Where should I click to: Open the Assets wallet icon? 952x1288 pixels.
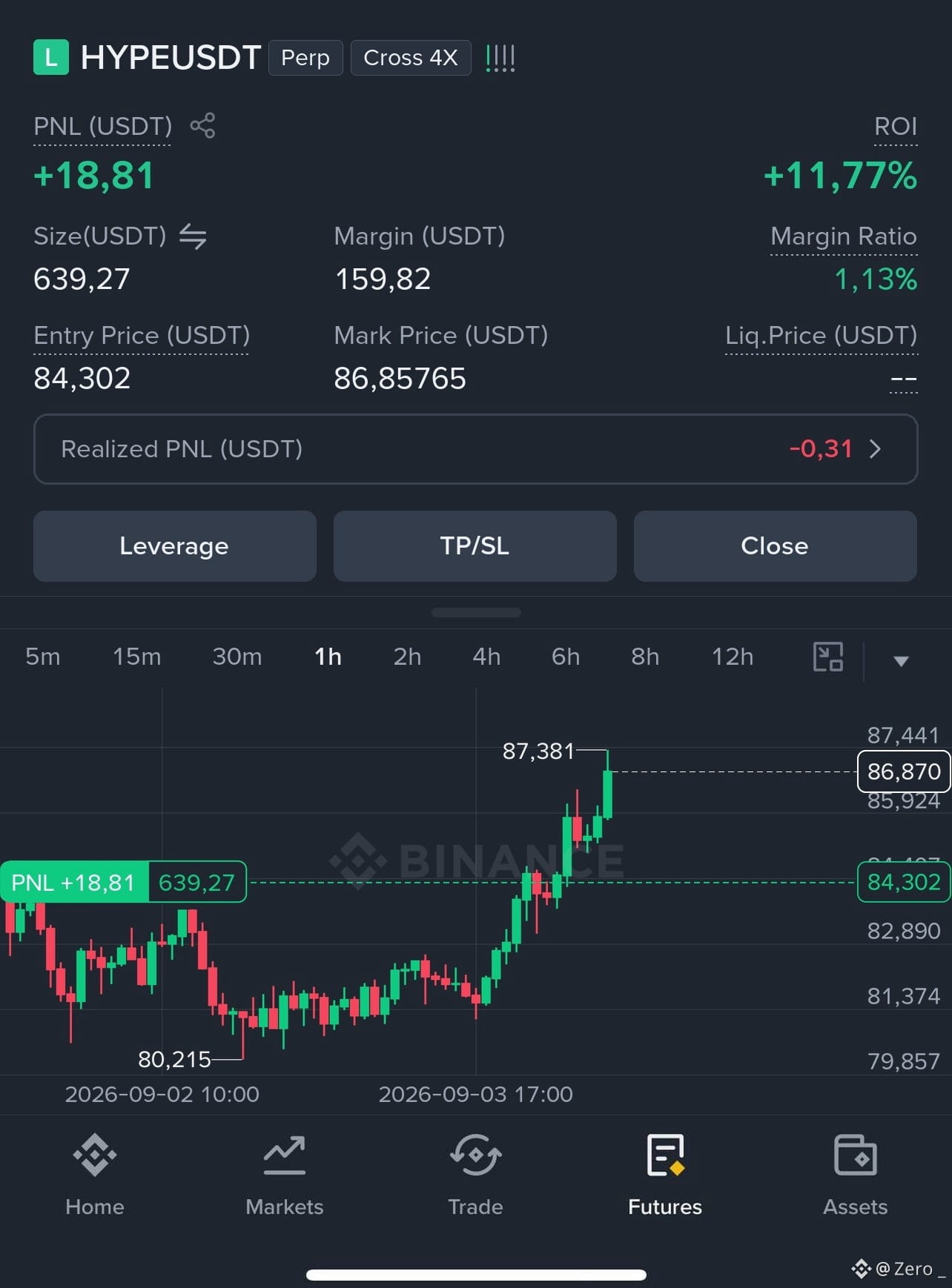tap(856, 1155)
